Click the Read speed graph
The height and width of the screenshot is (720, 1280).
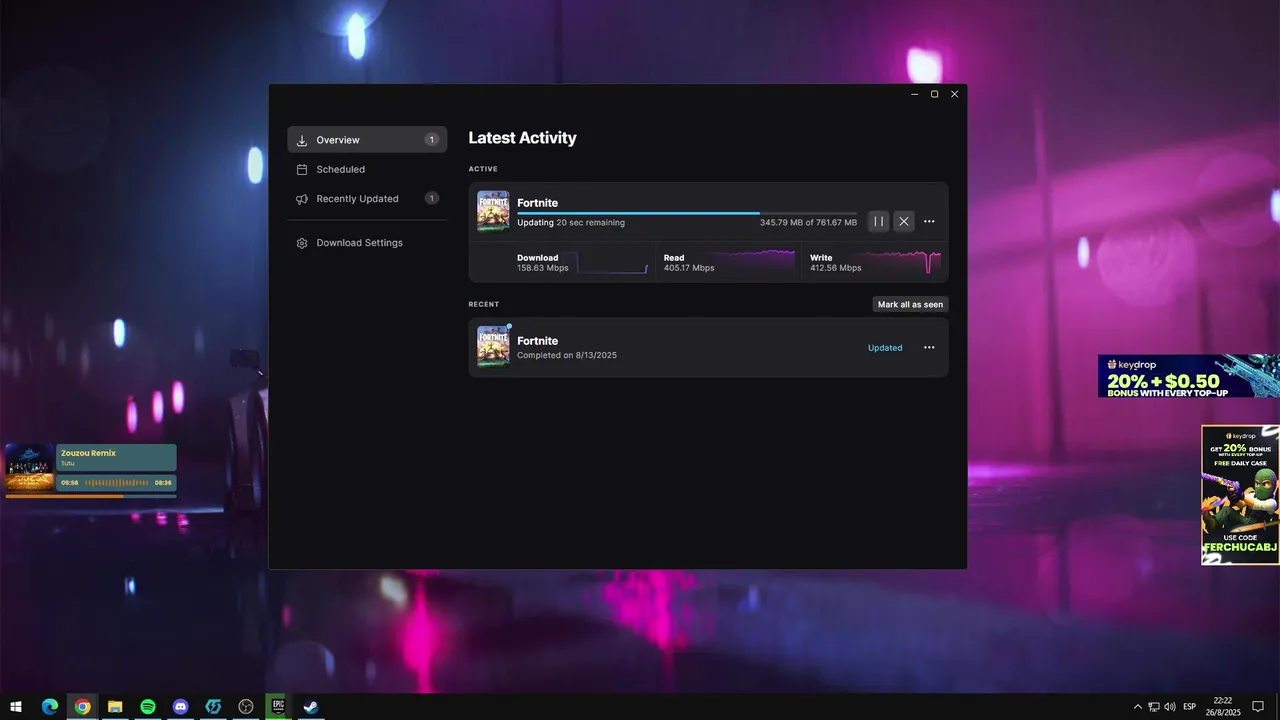pos(756,262)
